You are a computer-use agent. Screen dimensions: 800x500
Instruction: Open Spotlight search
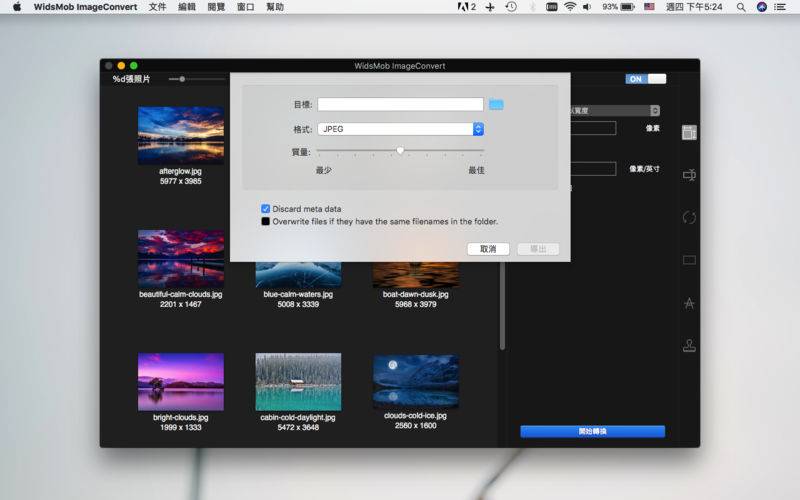(741, 7)
